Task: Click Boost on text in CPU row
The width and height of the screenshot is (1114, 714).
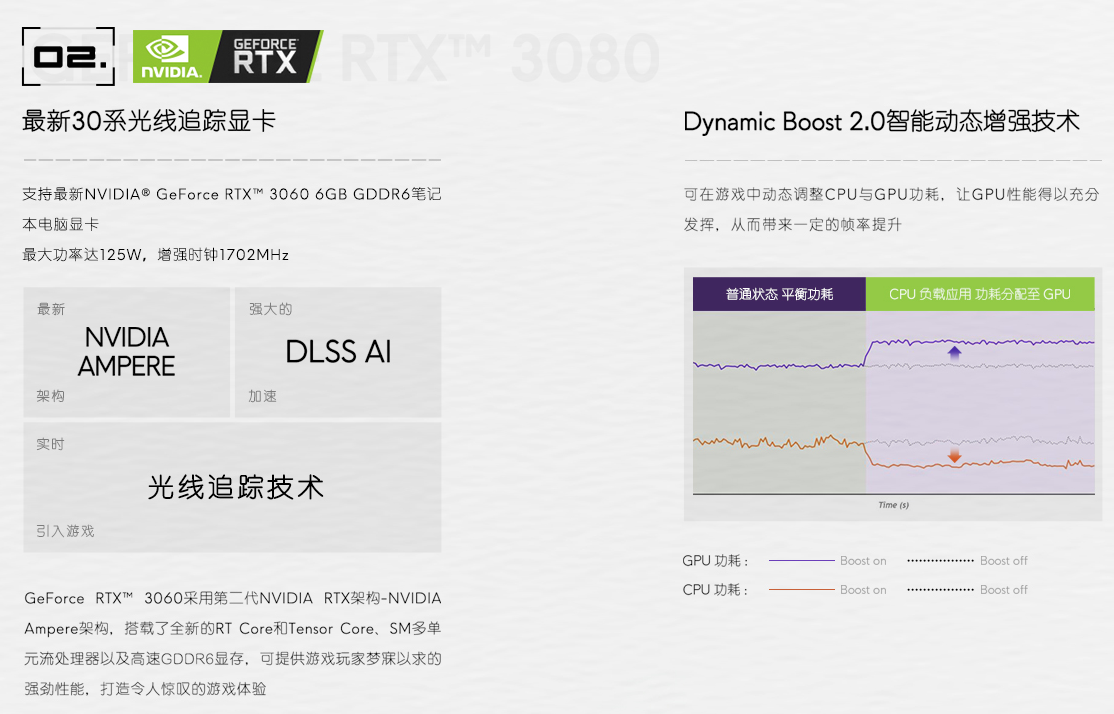Action: point(863,590)
